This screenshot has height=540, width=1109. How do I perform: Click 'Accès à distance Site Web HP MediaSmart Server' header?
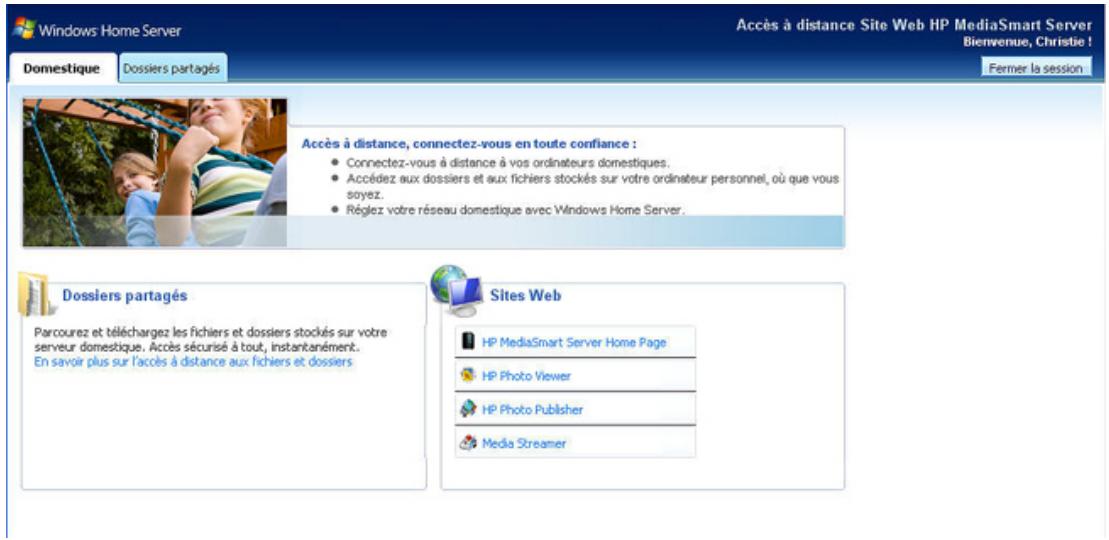pyautogui.click(x=914, y=25)
